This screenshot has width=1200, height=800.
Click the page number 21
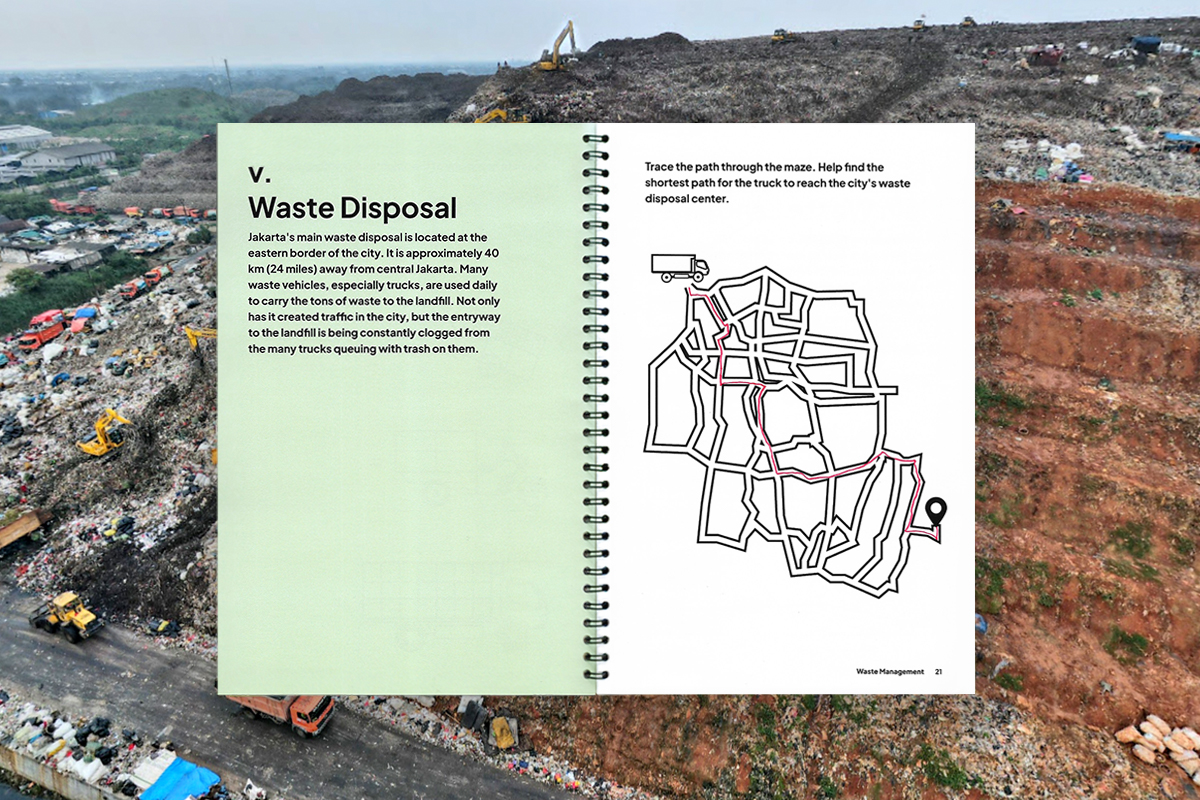[938, 671]
